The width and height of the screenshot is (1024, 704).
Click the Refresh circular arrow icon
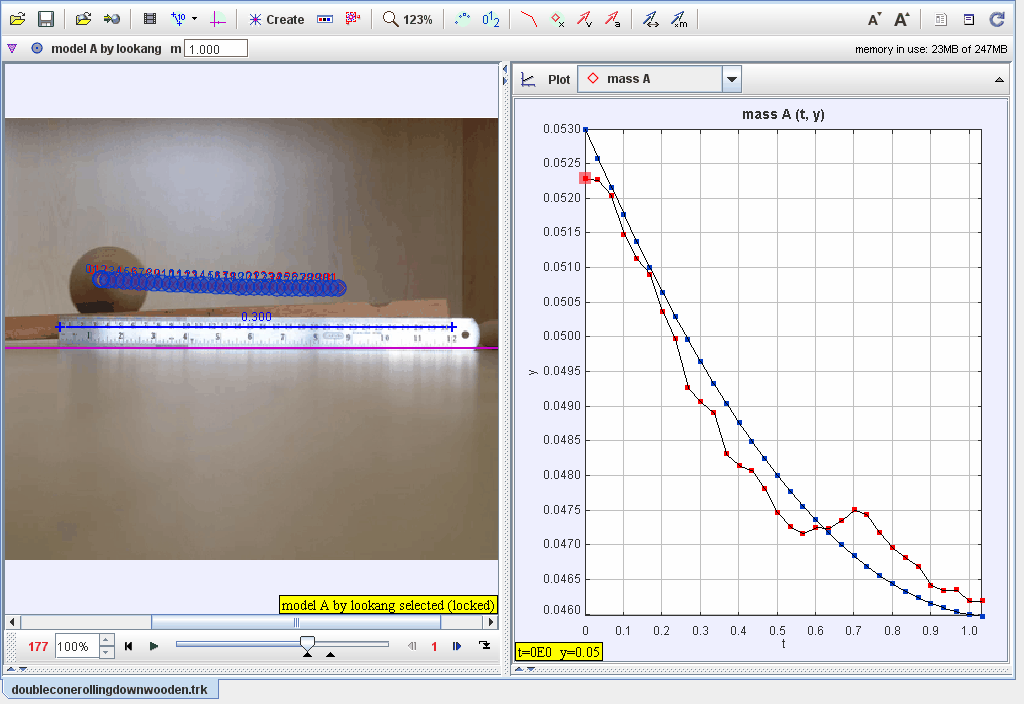(997, 20)
